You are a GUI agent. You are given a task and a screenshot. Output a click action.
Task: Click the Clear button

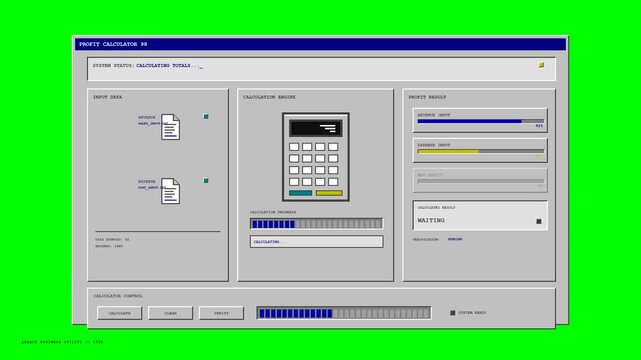(x=170, y=313)
